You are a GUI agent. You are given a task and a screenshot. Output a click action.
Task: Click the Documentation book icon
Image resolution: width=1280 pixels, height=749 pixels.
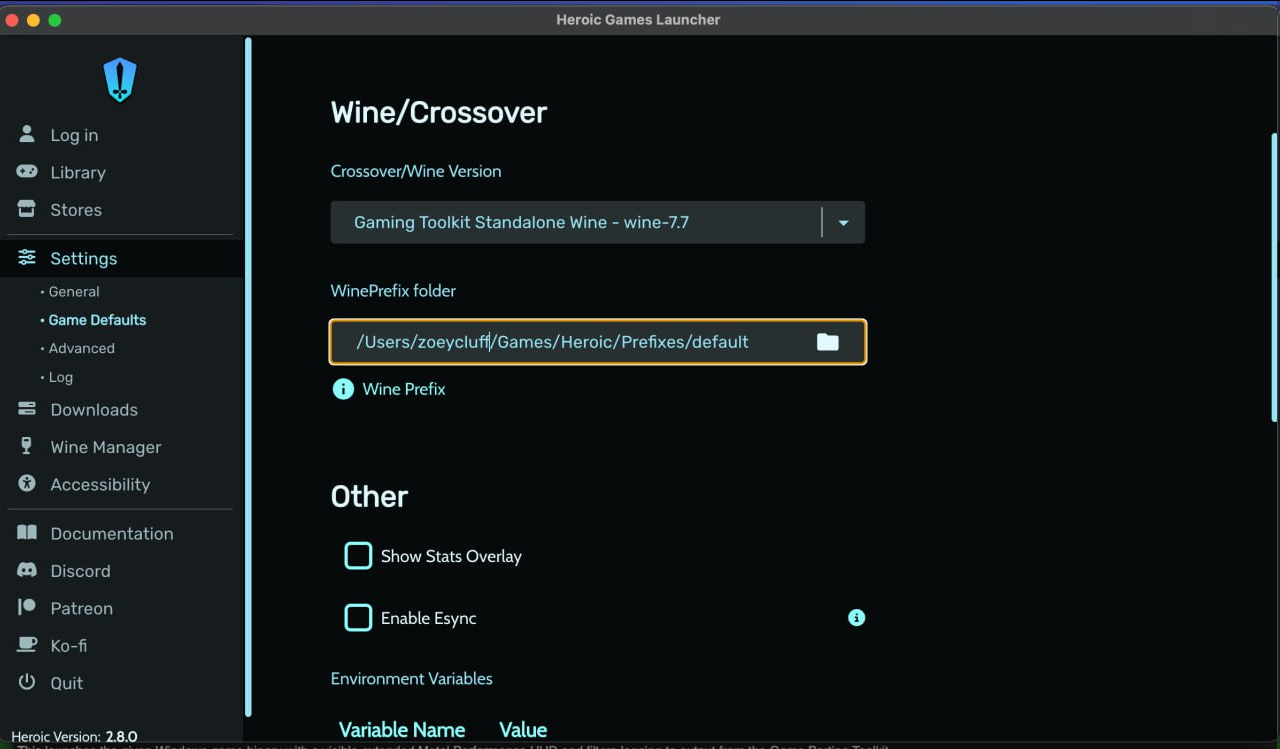tap(27, 533)
